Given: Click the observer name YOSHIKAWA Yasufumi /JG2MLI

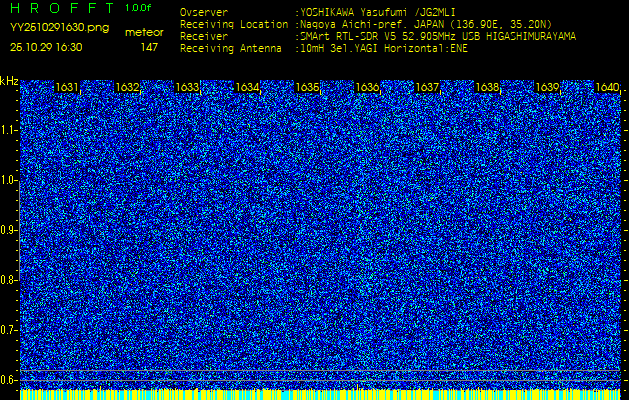Looking at the screenshot, I should click(377, 12).
